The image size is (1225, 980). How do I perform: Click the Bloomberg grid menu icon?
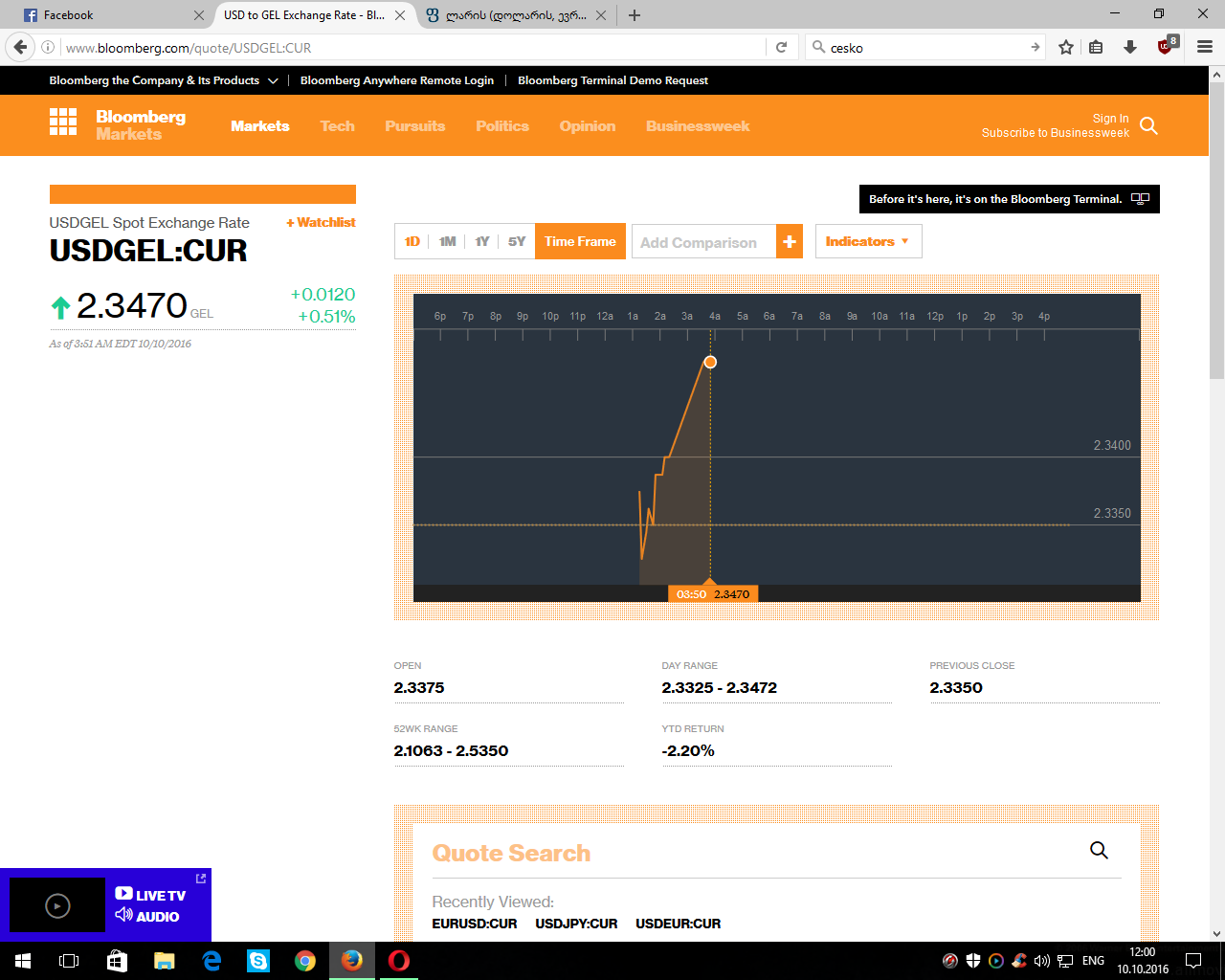(x=63, y=122)
